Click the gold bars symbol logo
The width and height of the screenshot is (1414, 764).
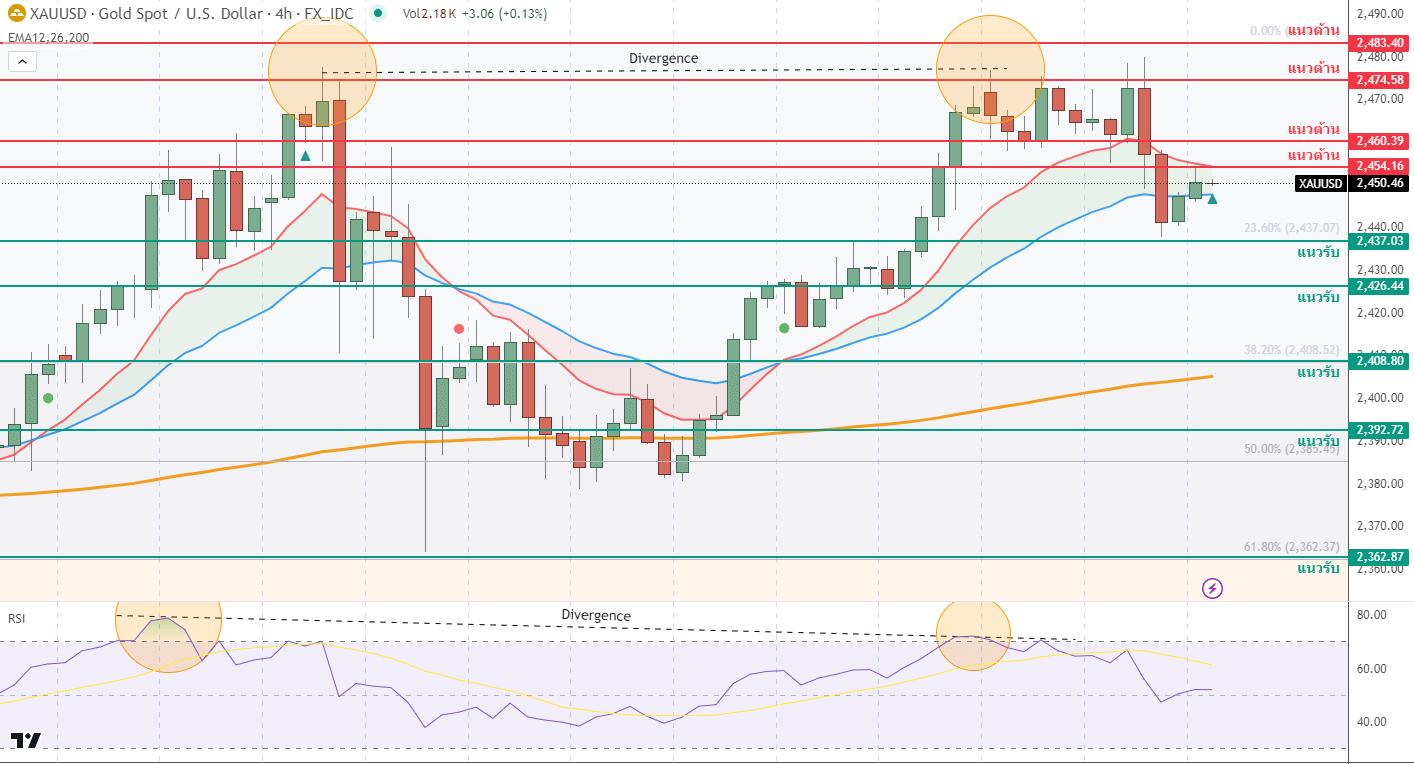17,14
